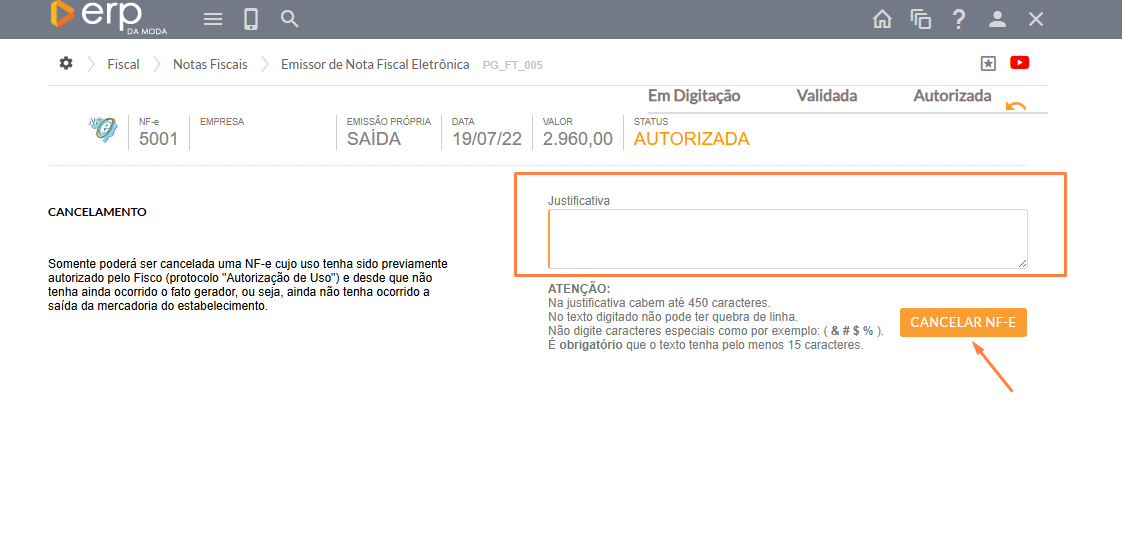Image resolution: width=1122 pixels, height=547 pixels.
Task: Open YouTube tutorial video icon
Action: [1019, 63]
